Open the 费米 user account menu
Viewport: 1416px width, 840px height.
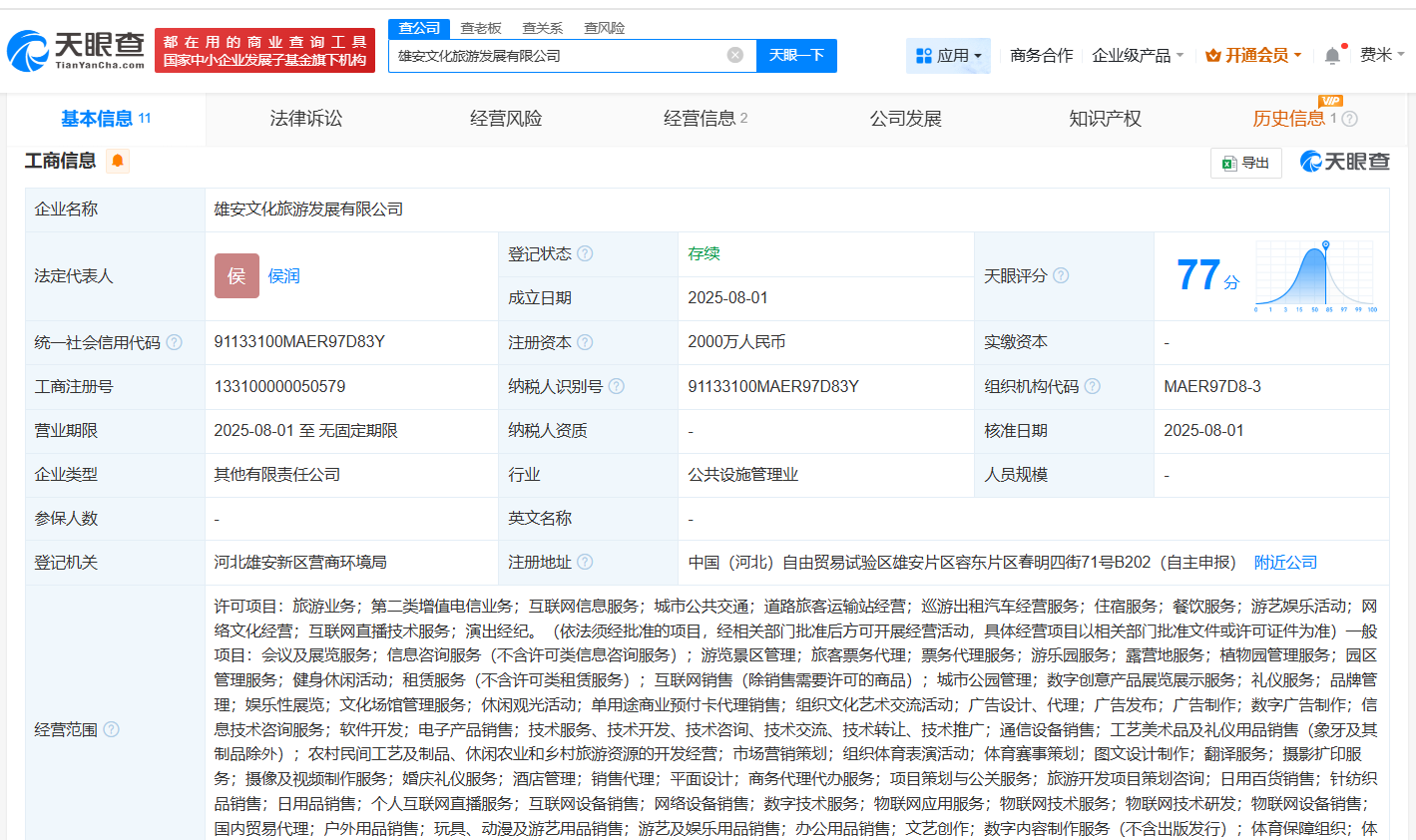(x=1381, y=55)
